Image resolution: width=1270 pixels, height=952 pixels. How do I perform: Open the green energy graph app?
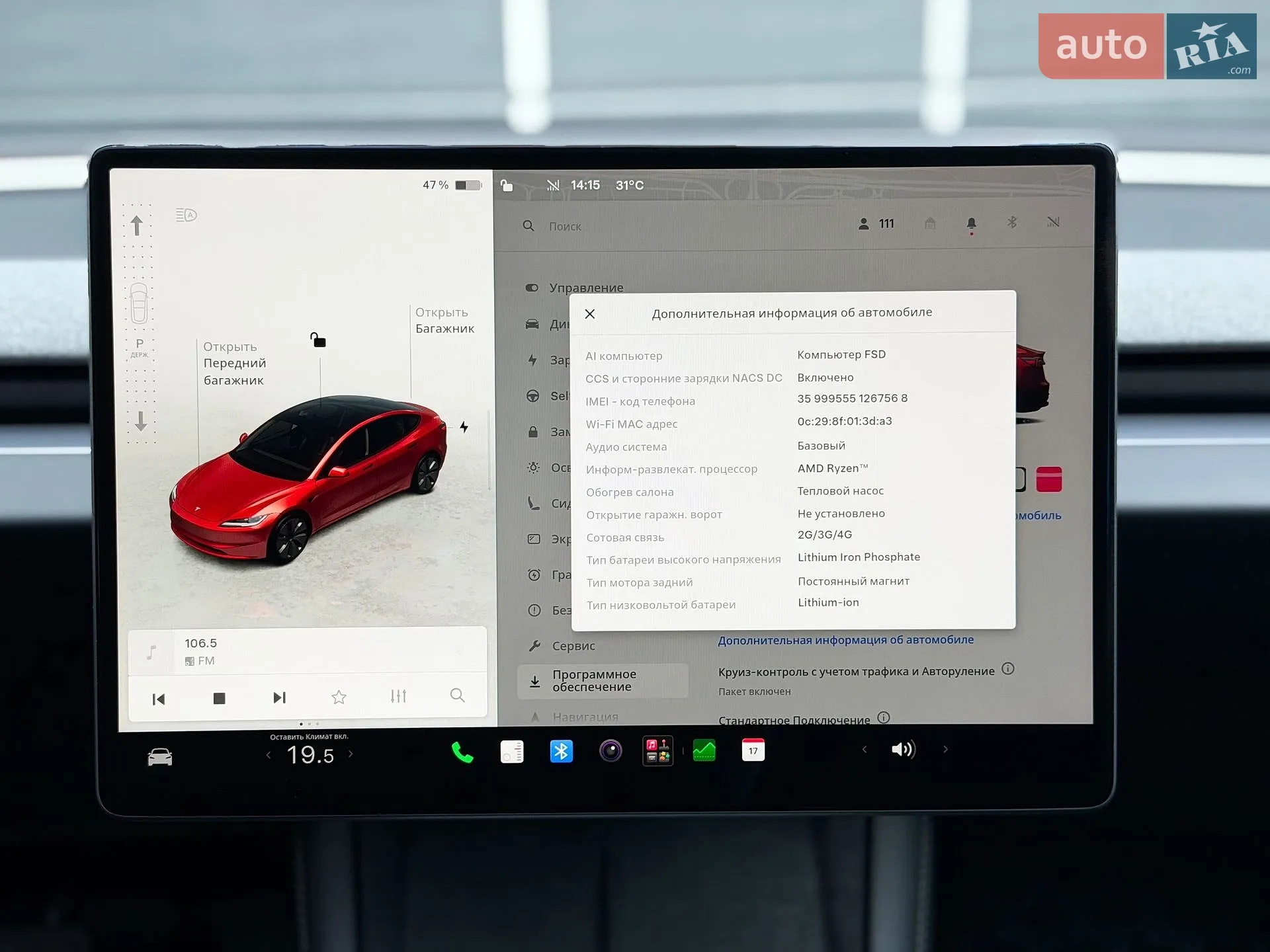[704, 750]
